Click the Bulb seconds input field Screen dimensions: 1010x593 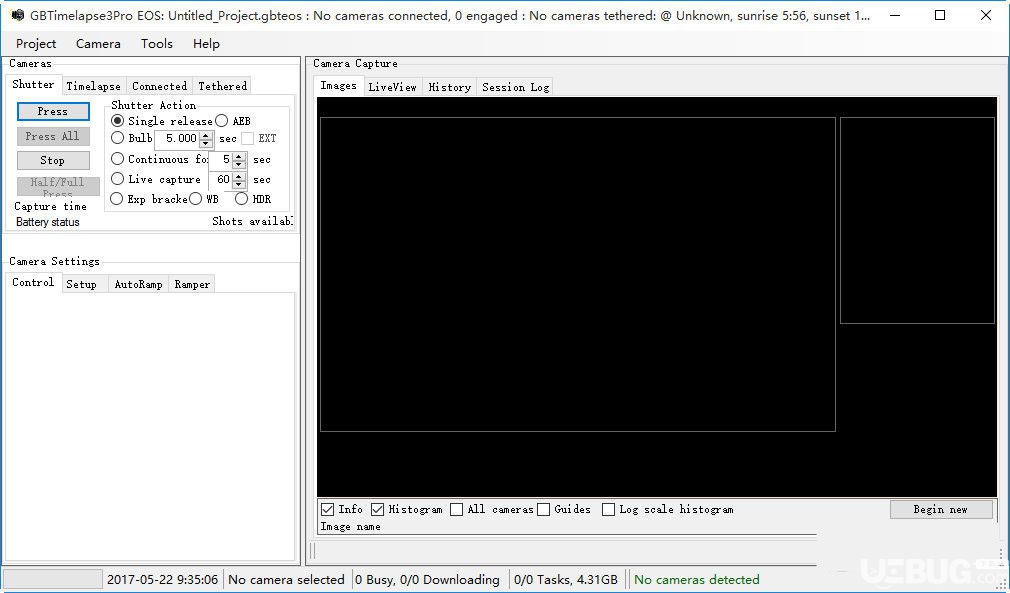[x=177, y=138]
